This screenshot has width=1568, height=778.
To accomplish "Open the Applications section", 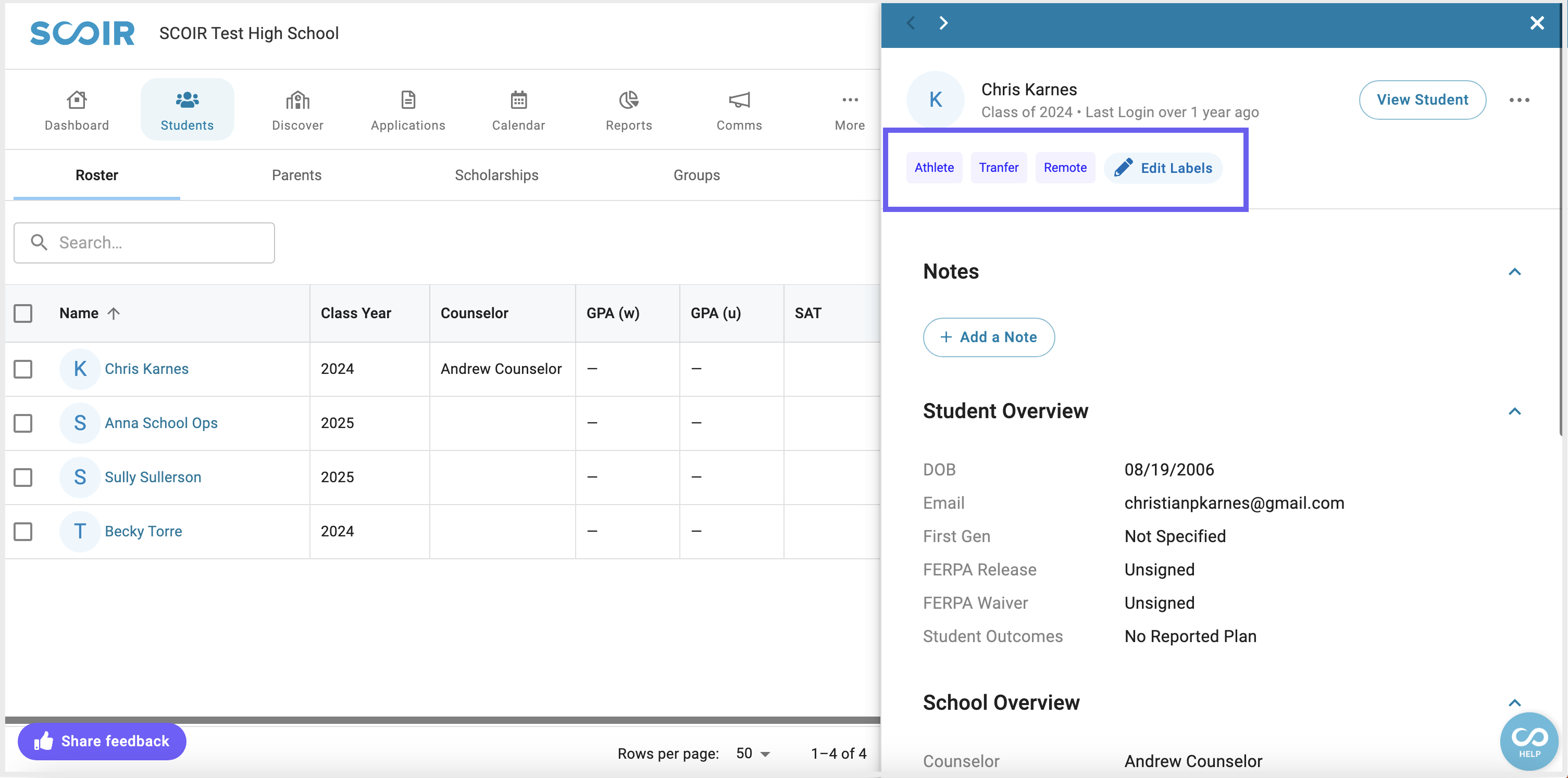I will pos(407,110).
